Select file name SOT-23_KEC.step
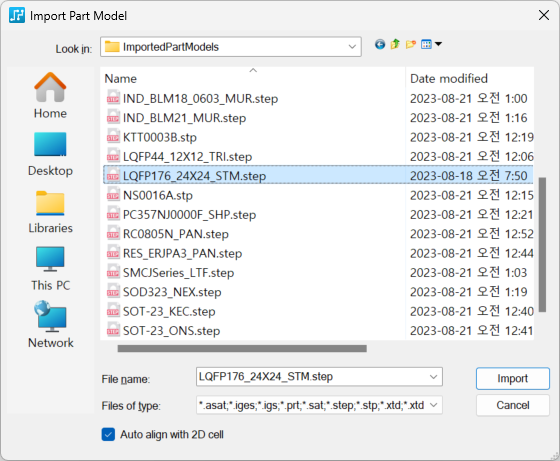This screenshot has width=560, height=461. (x=169, y=311)
